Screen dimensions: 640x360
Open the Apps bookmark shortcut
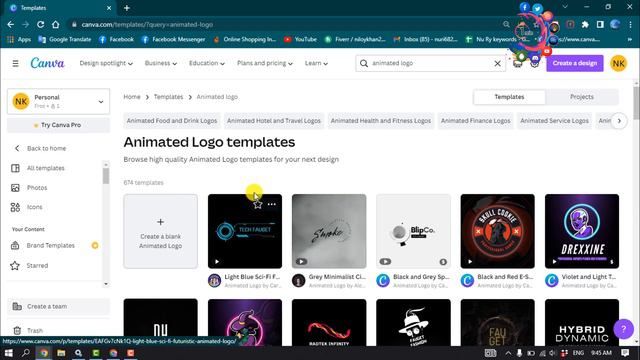19,39
